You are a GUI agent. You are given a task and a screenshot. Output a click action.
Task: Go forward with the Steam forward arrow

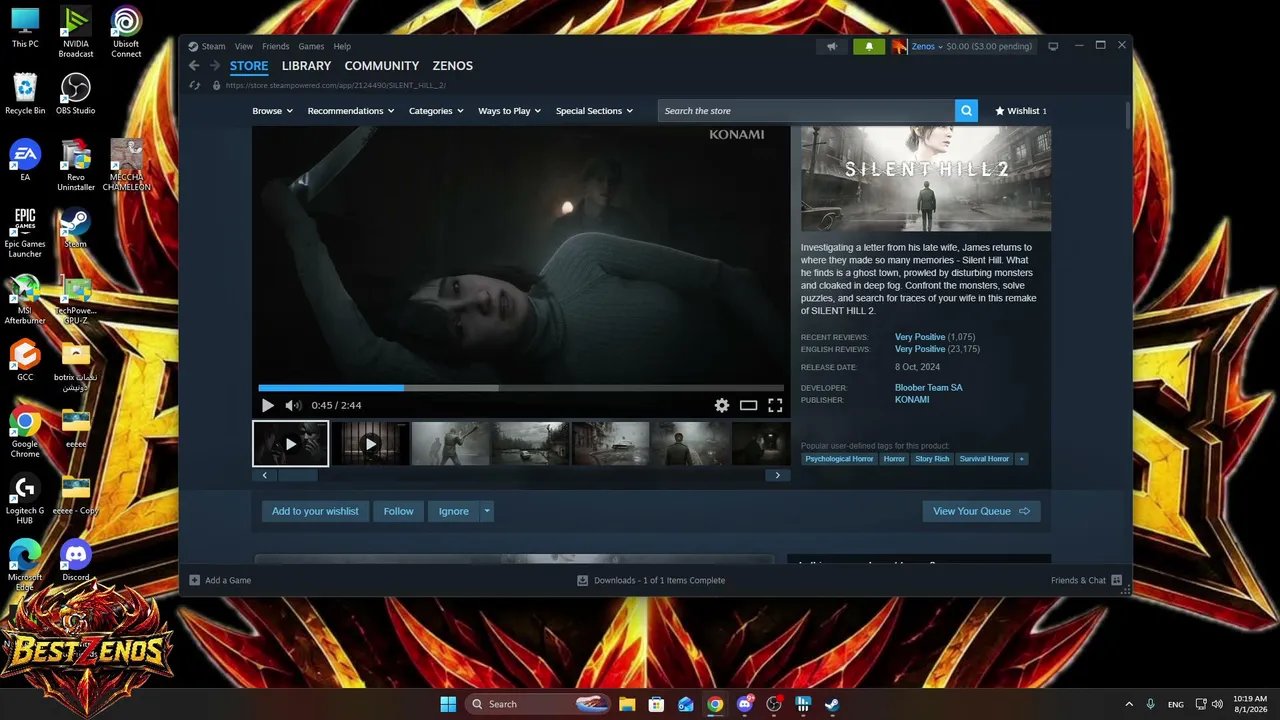[214, 66]
